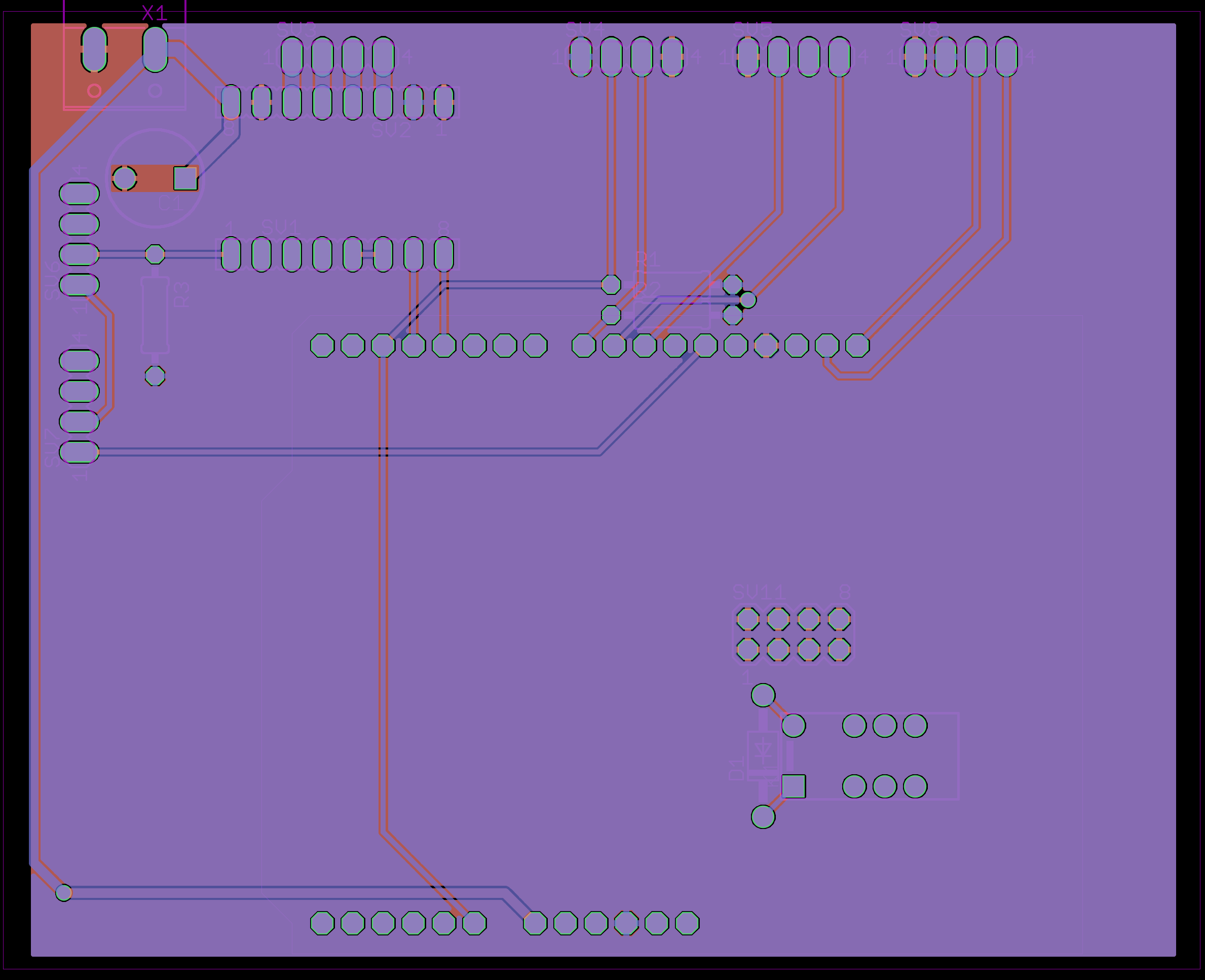Select pin 8 pad of SU1
1205x980 pixels.
[x=444, y=254]
